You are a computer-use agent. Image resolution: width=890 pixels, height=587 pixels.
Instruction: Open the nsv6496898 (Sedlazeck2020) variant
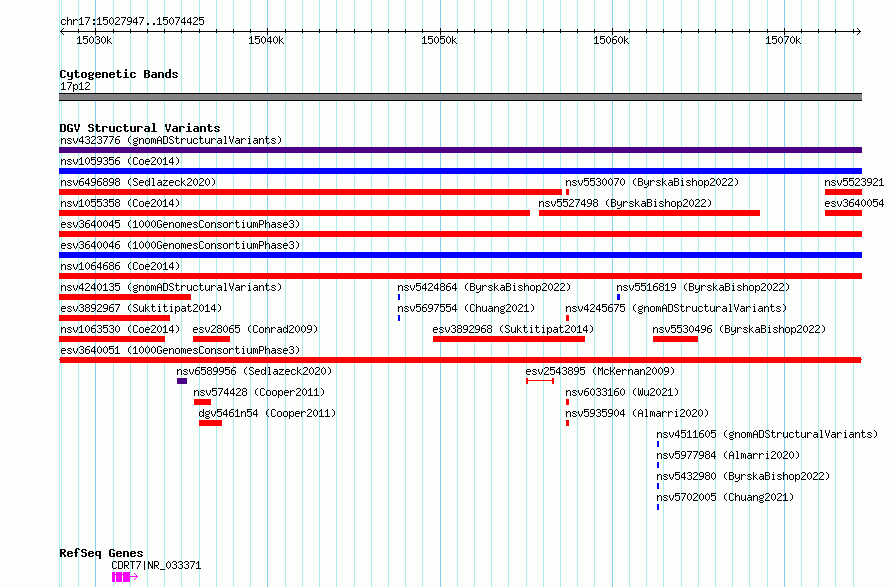(138, 182)
